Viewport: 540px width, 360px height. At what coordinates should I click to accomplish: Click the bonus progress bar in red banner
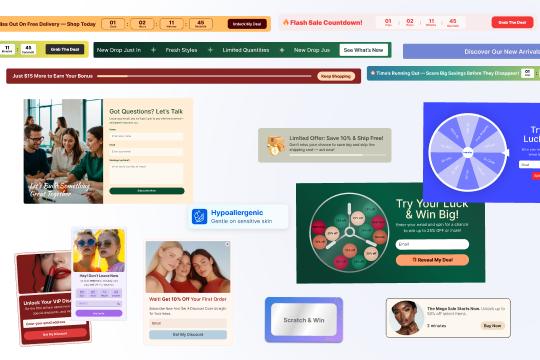pyautogui.click(x=204, y=76)
